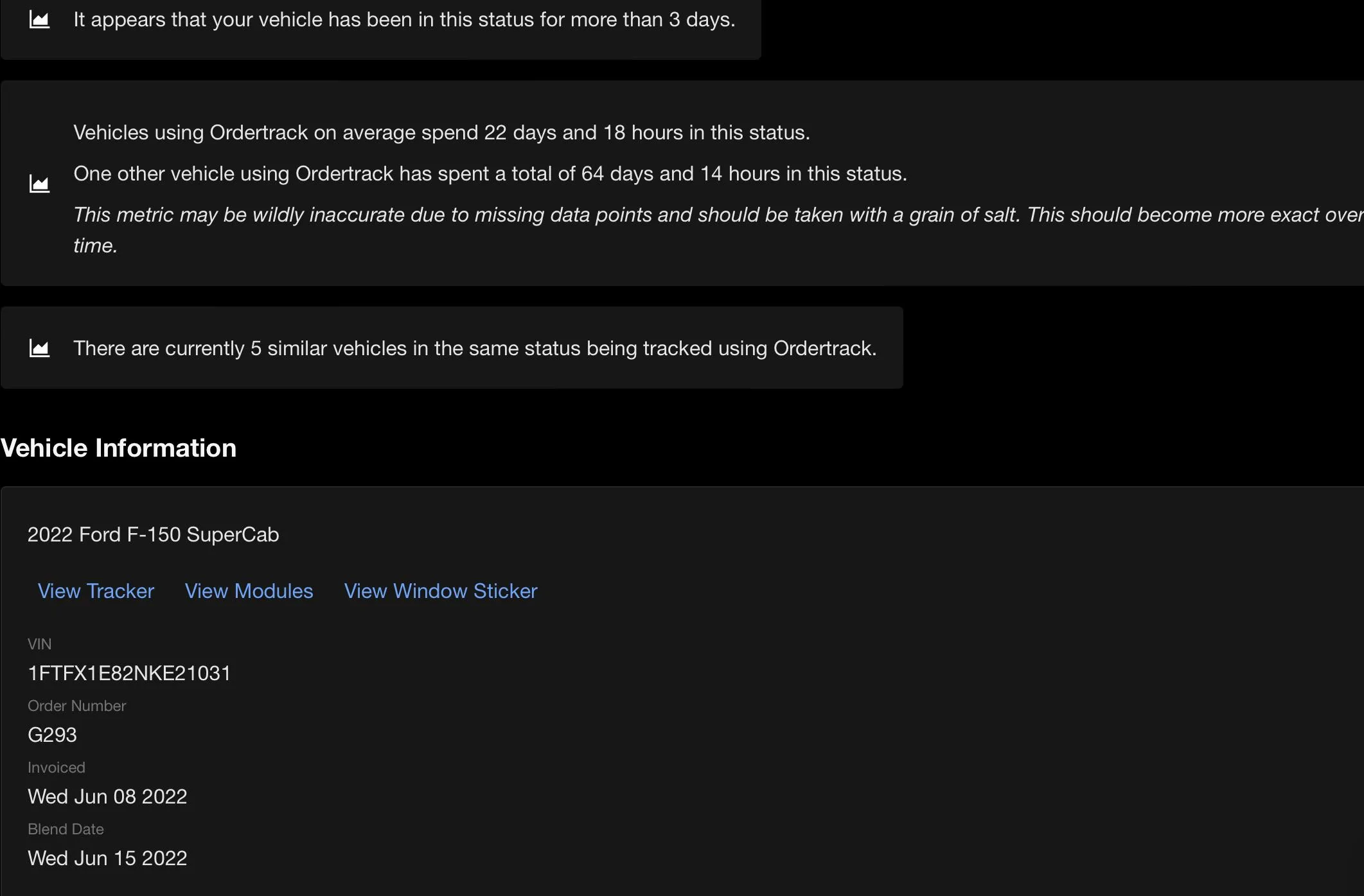Click the 64 days and 14 hours line
The image size is (1364, 896).
tap(490, 173)
